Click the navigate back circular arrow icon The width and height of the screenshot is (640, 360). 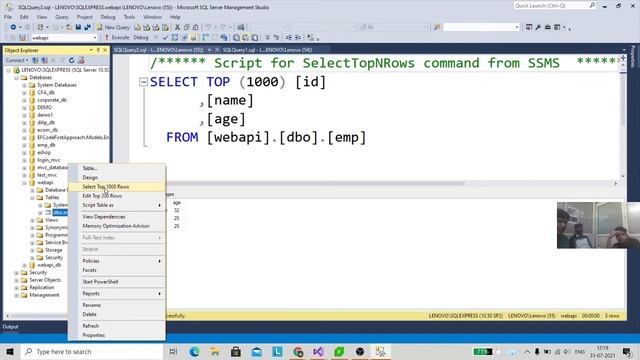click(x=13, y=27)
